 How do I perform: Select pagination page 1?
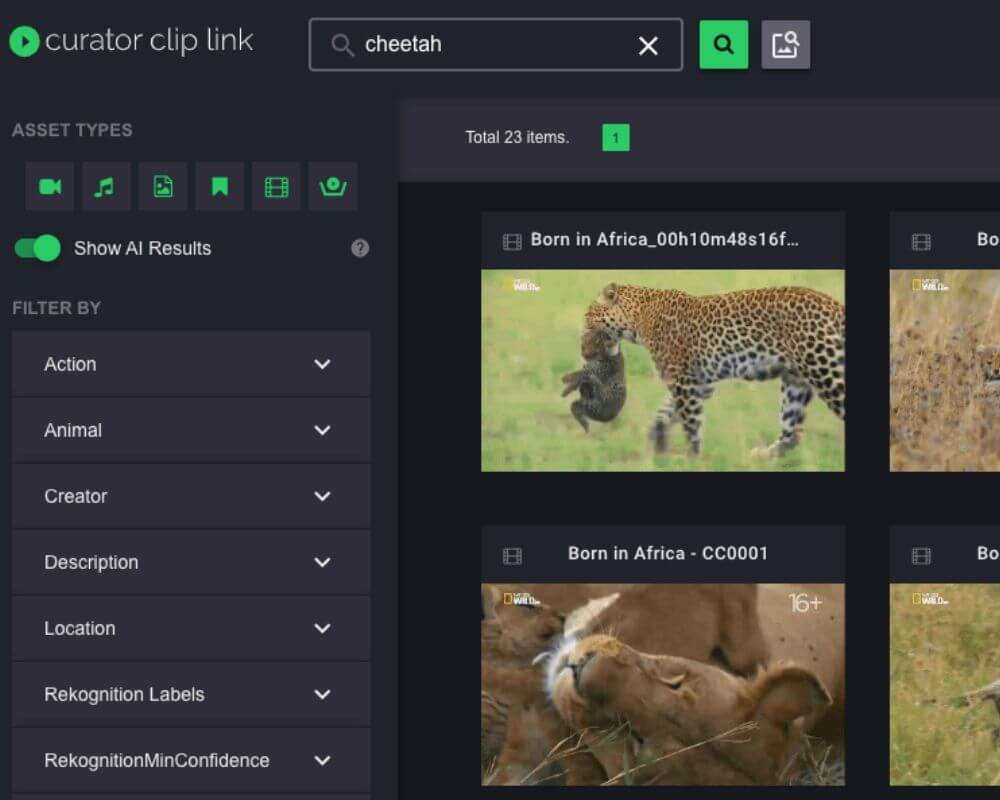(615, 137)
